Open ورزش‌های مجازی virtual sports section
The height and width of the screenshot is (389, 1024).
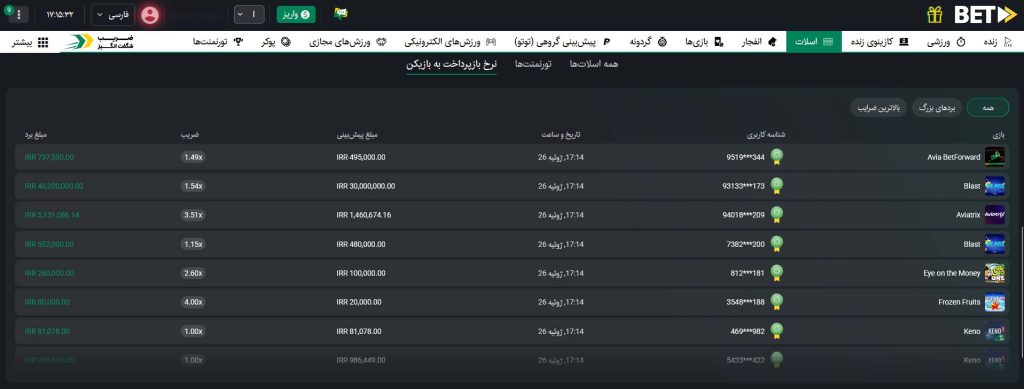point(348,42)
